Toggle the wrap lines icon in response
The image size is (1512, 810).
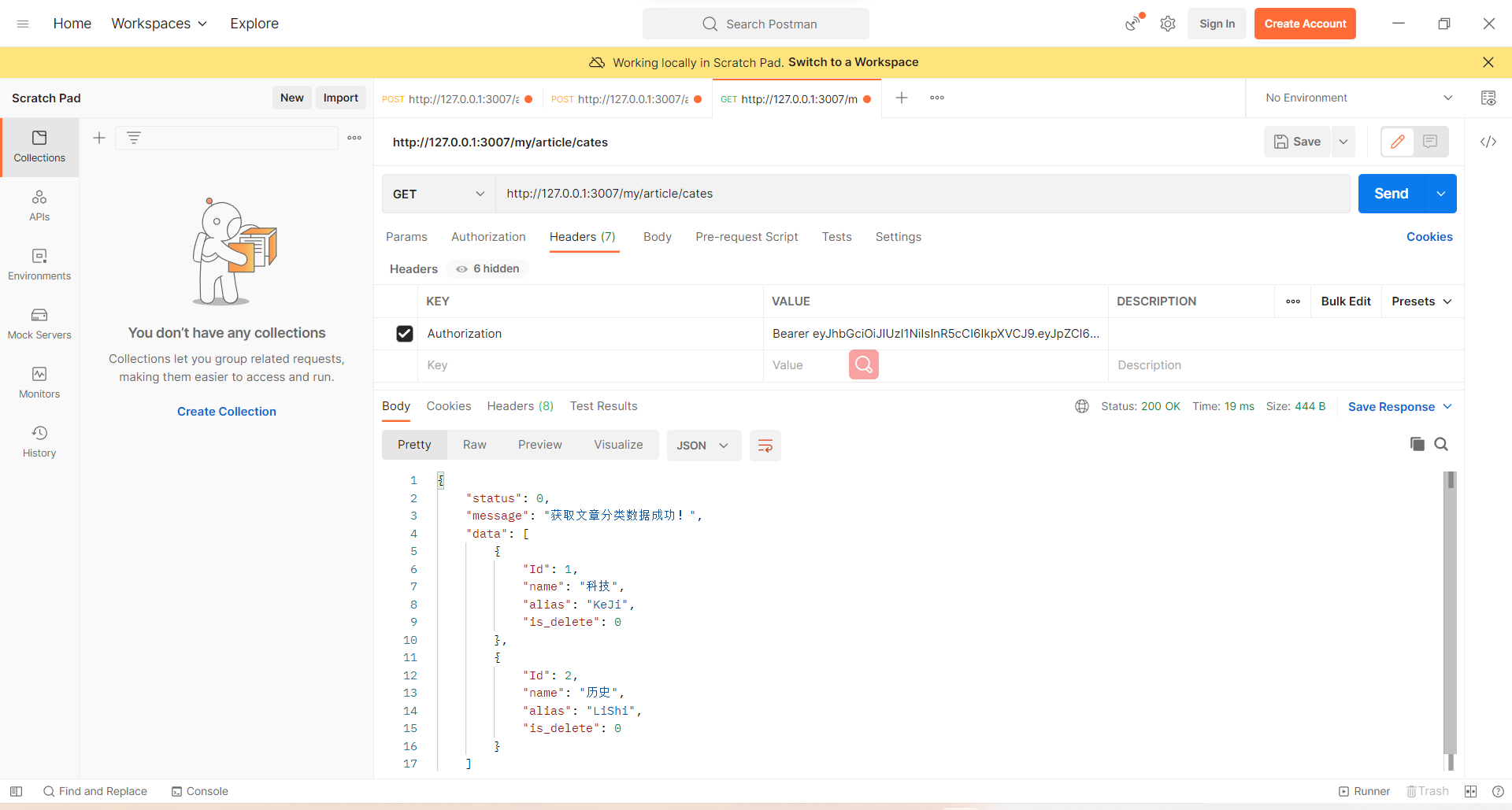(765, 446)
